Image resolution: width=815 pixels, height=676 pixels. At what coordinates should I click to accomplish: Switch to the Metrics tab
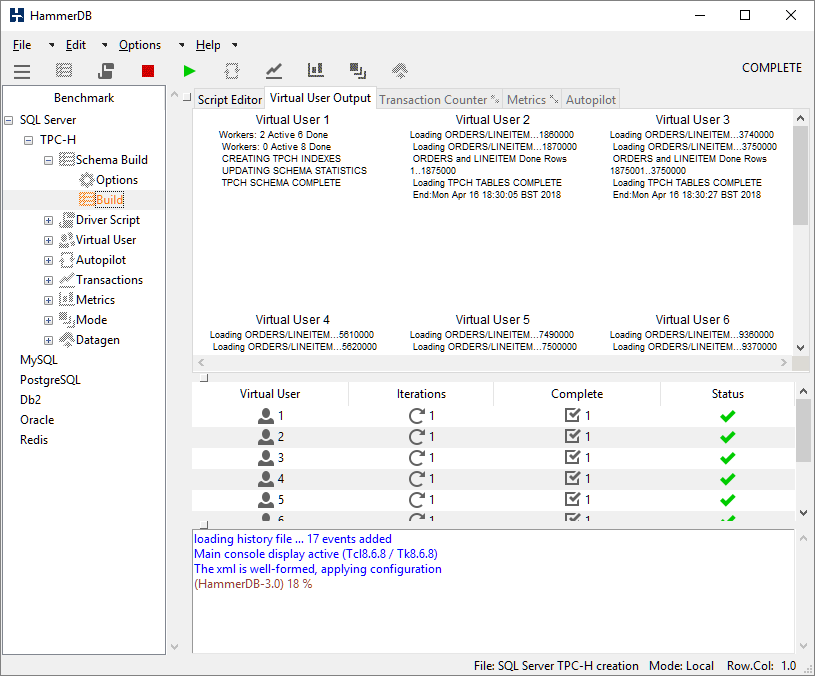pyautogui.click(x=532, y=100)
